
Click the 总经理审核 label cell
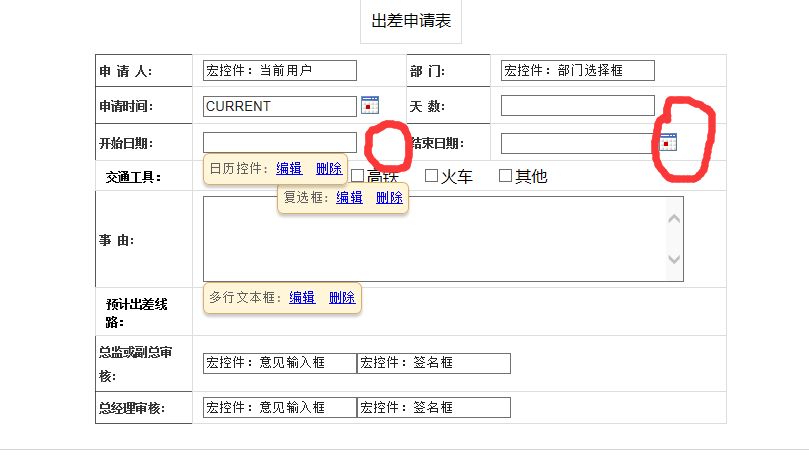point(144,408)
